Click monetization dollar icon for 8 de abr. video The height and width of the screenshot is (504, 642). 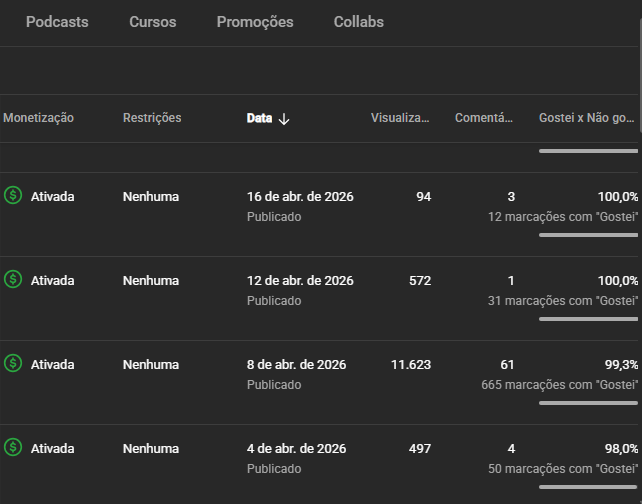(13, 363)
